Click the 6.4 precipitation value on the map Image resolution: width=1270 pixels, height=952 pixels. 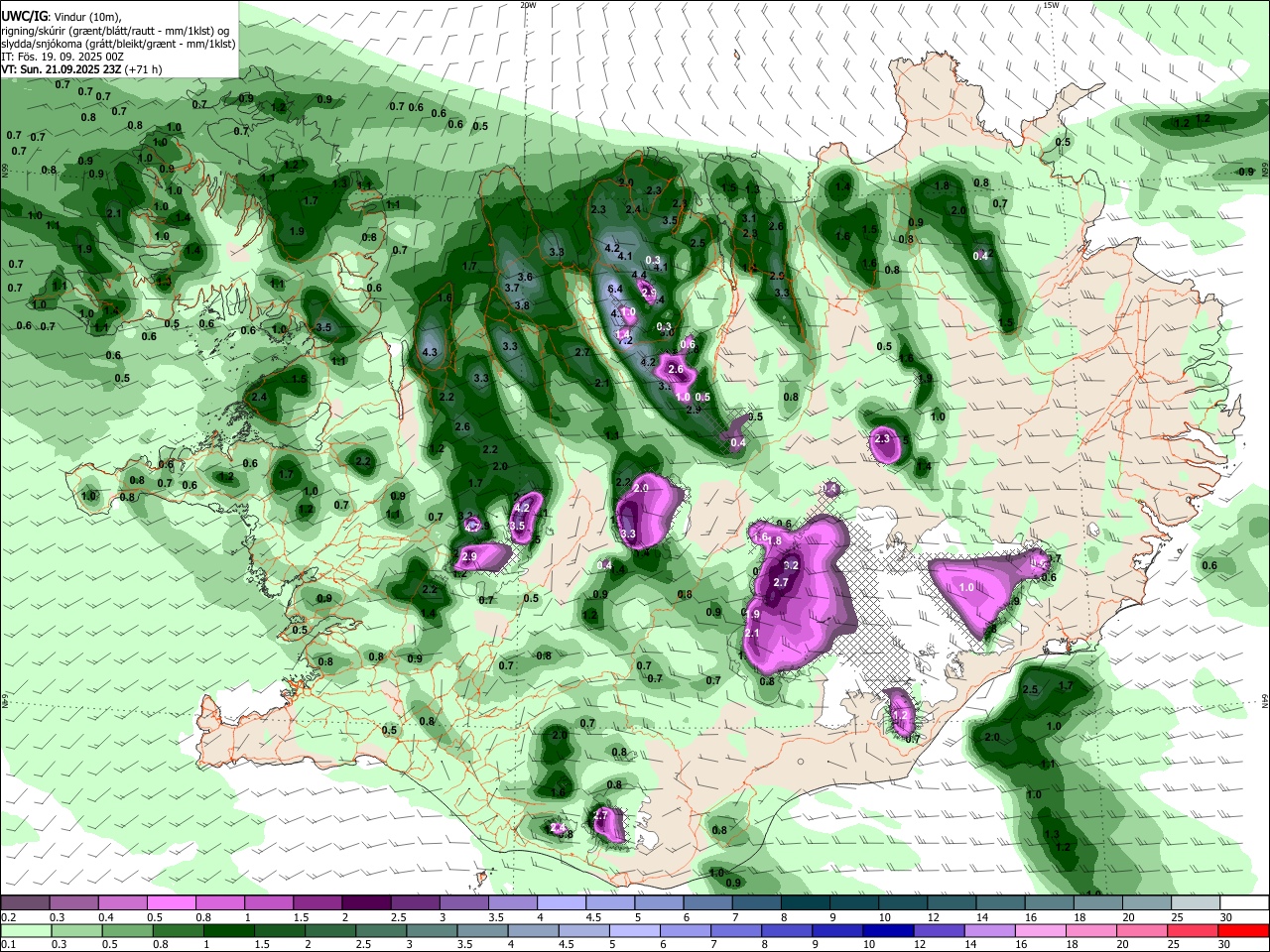(614, 289)
